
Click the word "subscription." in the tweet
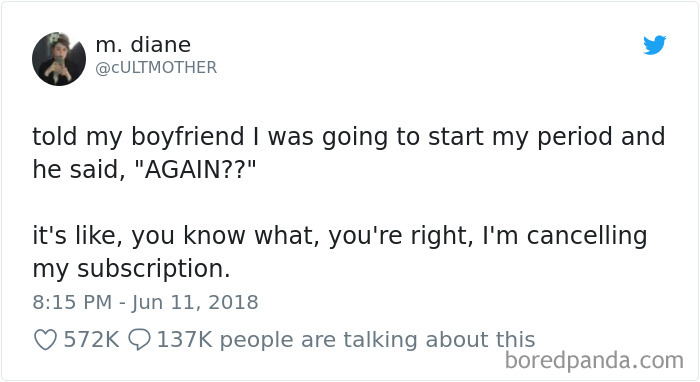click(x=154, y=269)
